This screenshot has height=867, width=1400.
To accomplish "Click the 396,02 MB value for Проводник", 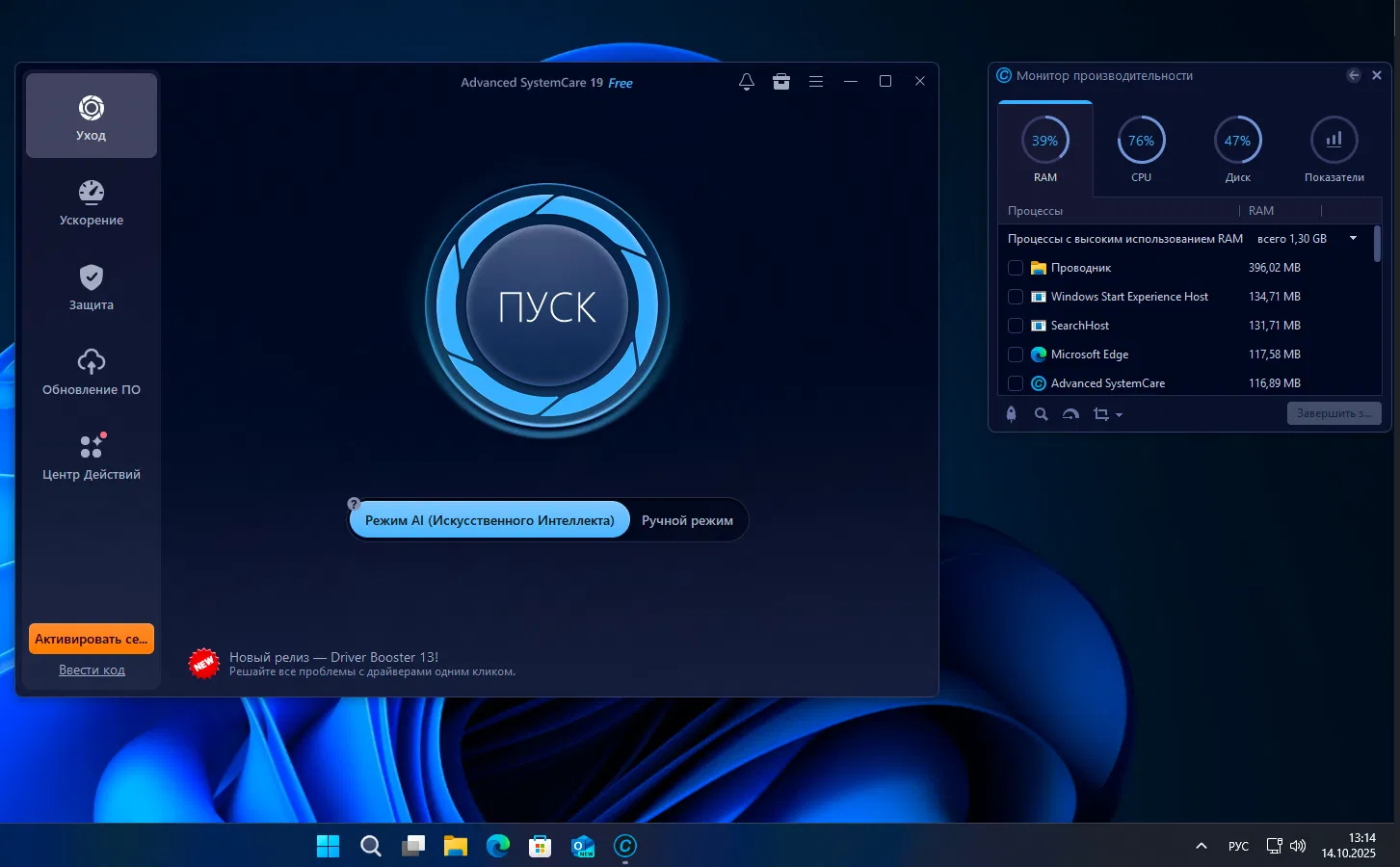I will point(1275,268).
